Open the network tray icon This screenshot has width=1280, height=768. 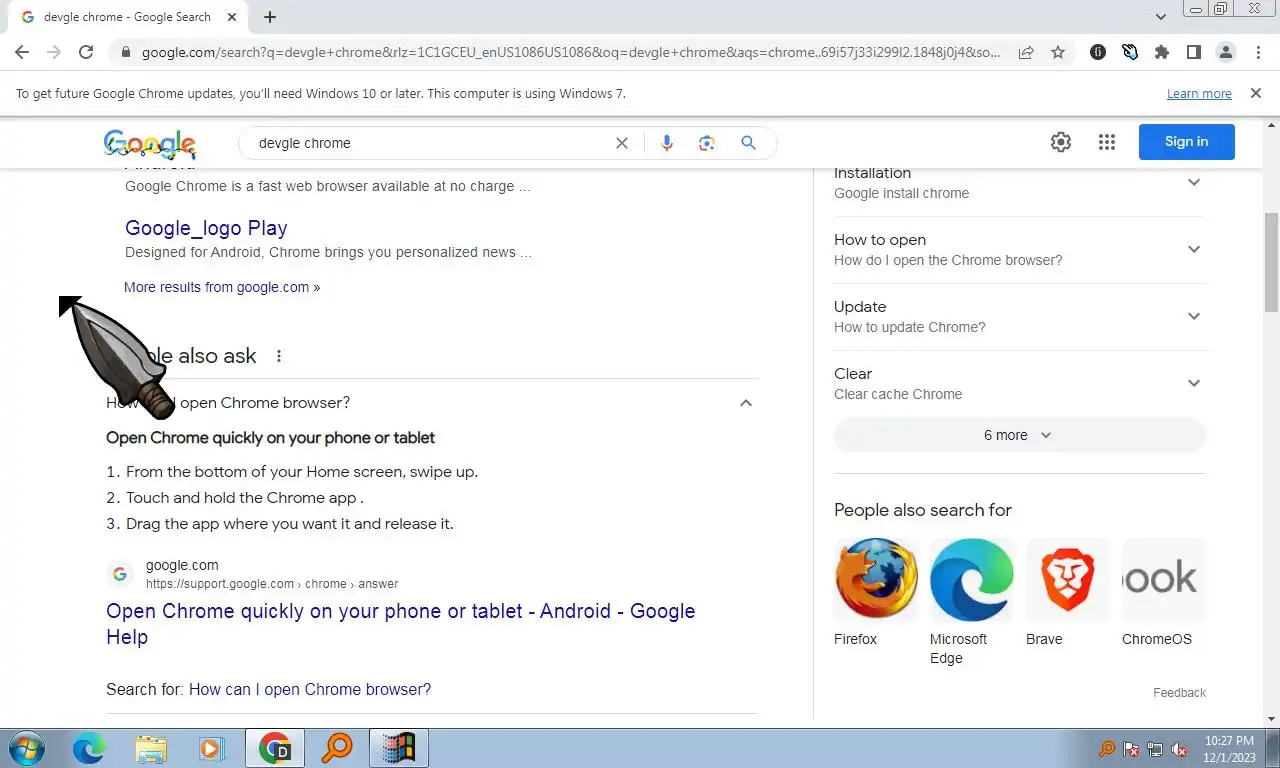coord(1155,749)
